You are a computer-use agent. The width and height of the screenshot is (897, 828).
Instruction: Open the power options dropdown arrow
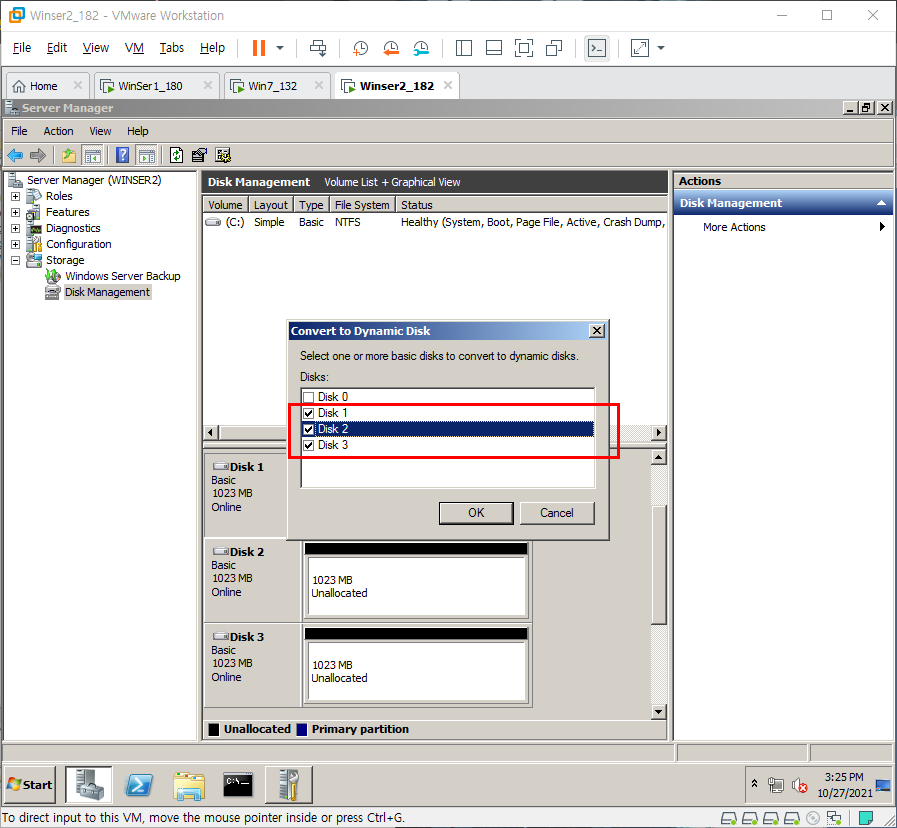[x=280, y=48]
